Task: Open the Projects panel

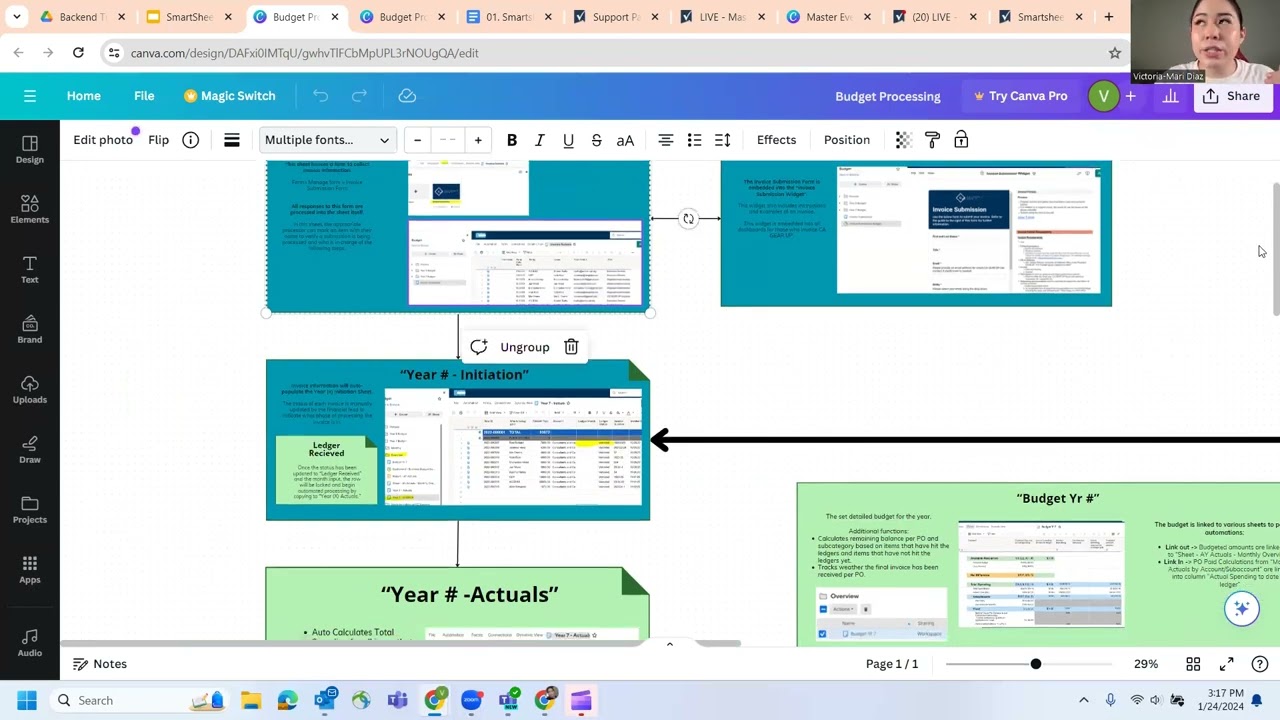Action: coord(29,509)
